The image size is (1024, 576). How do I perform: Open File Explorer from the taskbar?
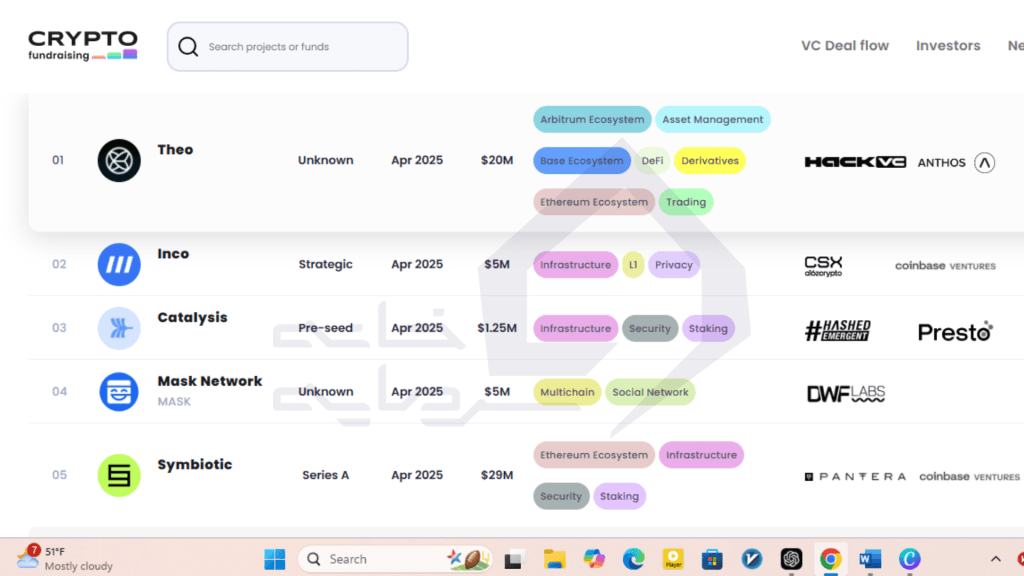pos(554,559)
